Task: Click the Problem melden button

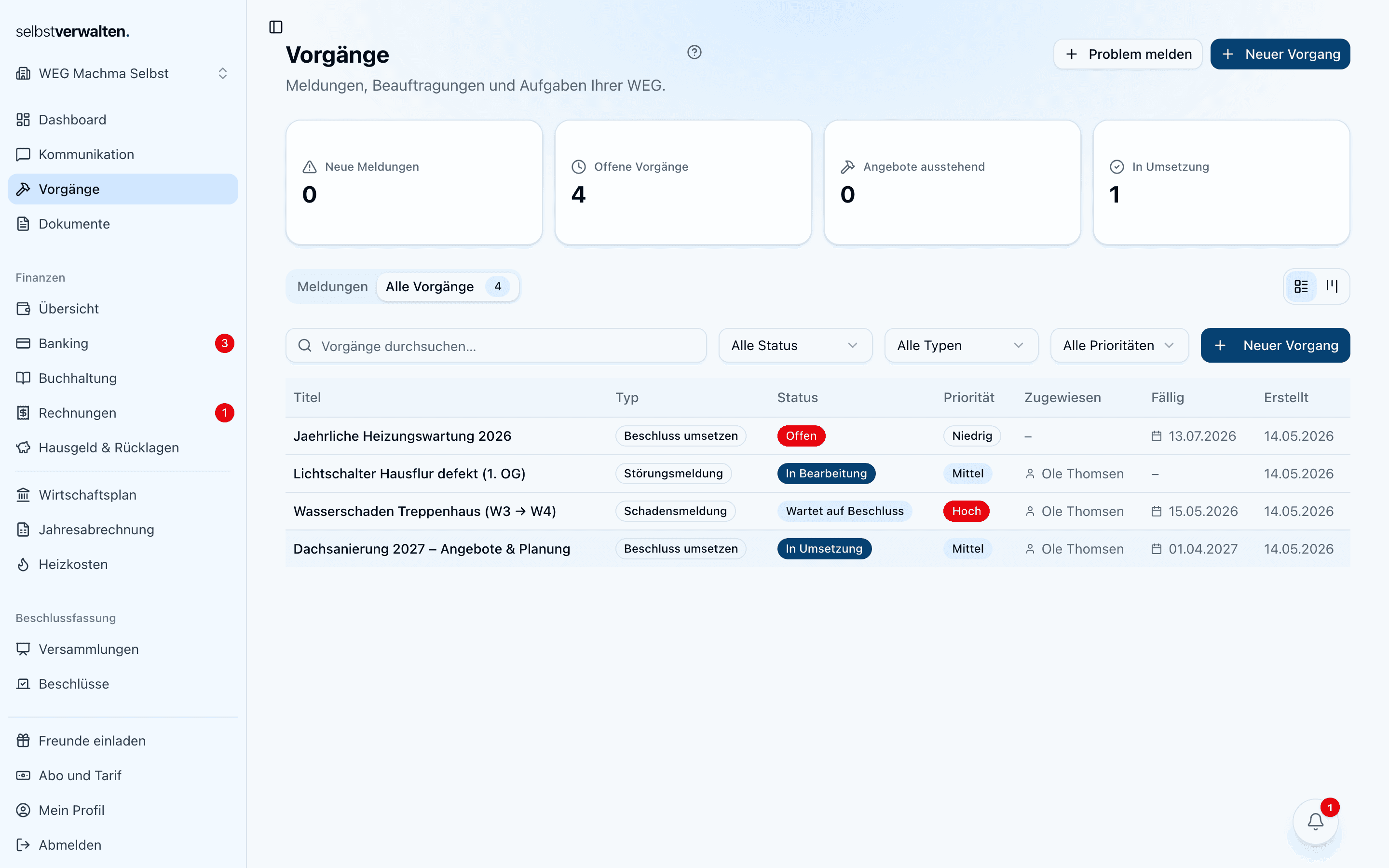Action: [1127, 54]
